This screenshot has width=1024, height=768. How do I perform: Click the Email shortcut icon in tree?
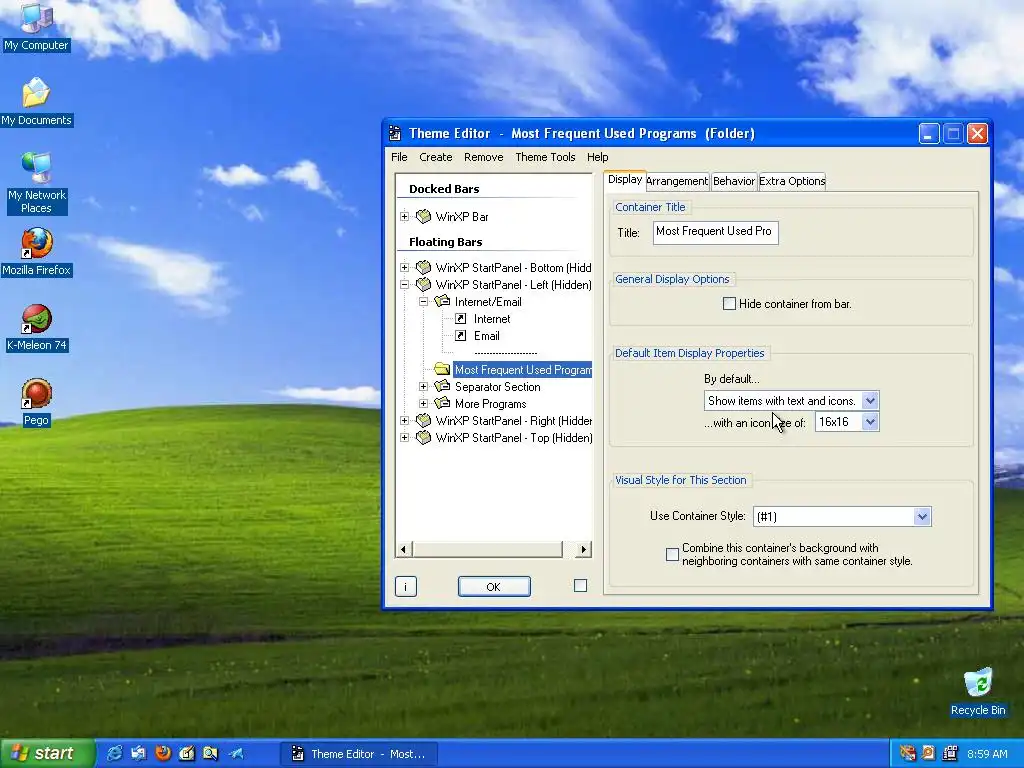(460, 336)
